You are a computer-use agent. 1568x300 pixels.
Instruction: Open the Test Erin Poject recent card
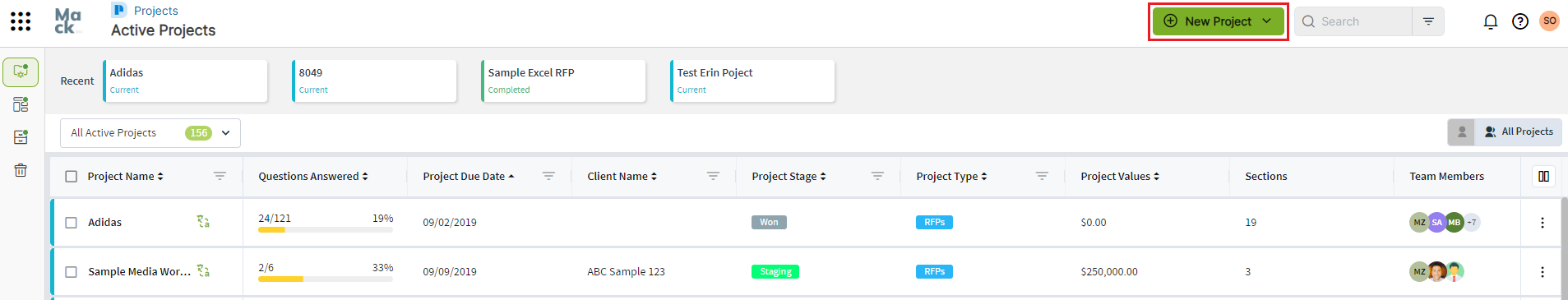coord(752,81)
